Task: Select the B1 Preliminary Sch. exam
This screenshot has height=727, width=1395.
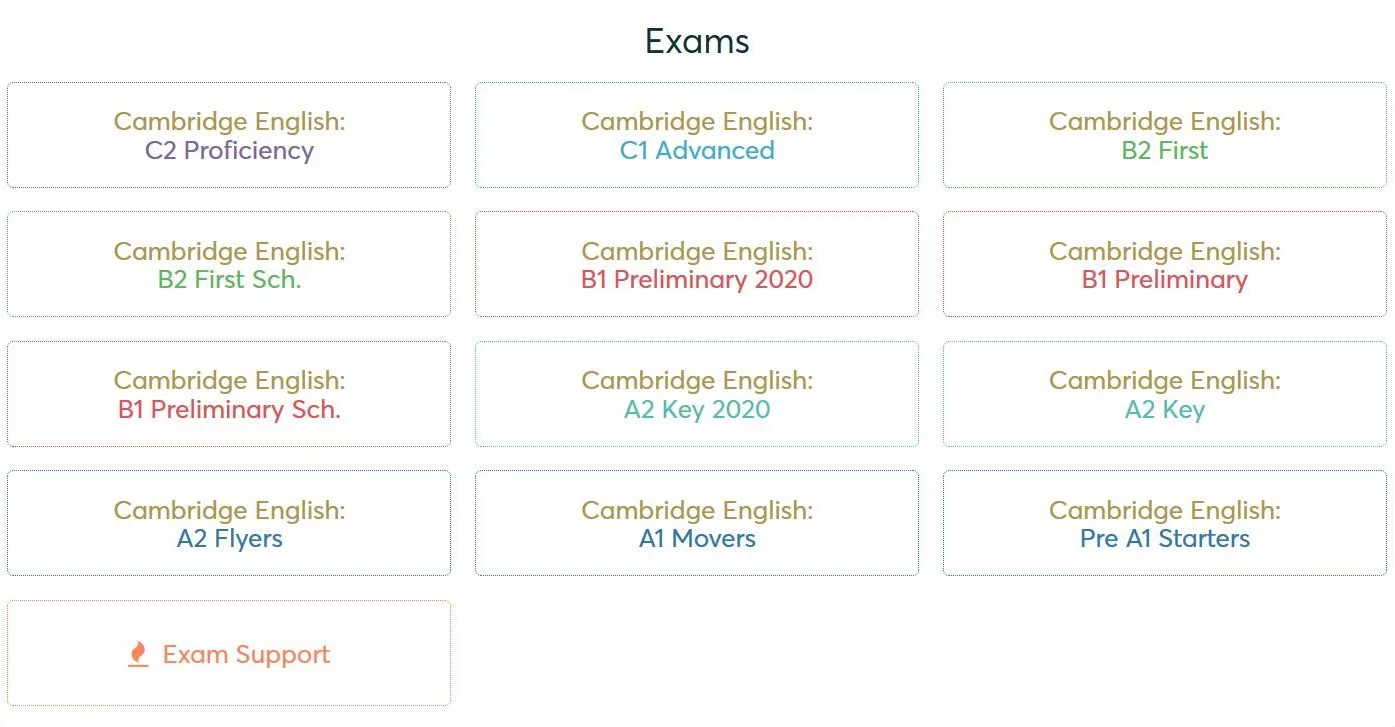Action: coord(229,410)
